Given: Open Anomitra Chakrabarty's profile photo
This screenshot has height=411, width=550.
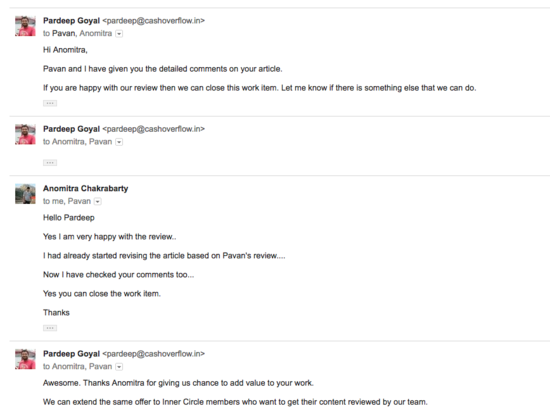Looking at the screenshot, I should click(x=25, y=194).
